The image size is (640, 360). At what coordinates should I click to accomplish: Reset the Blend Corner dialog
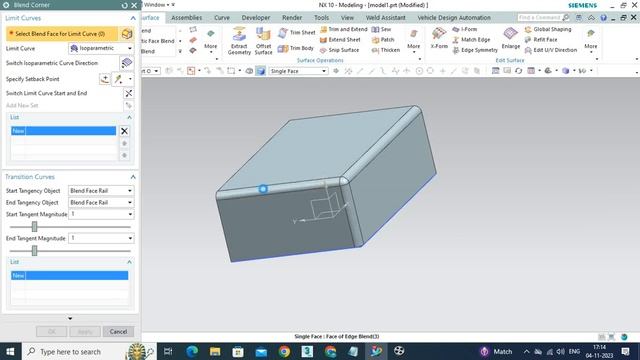click(x=124, y=5)
